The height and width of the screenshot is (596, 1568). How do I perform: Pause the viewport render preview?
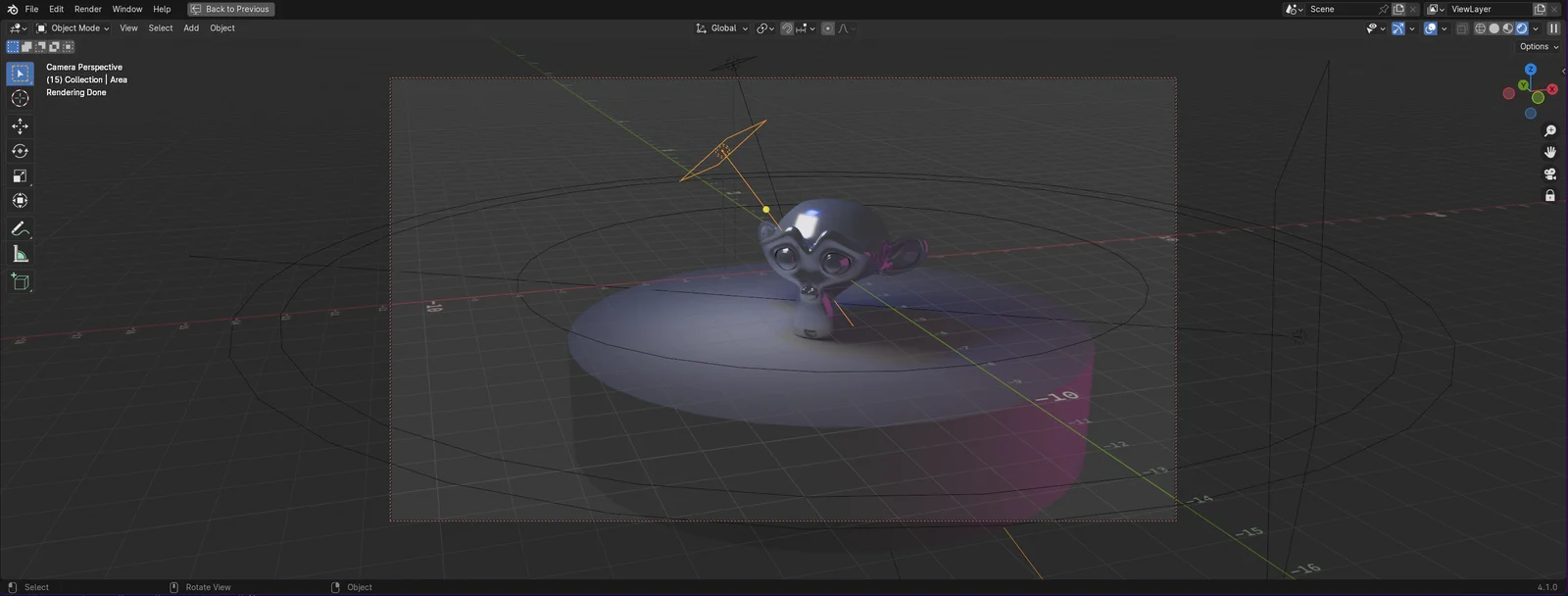pos(1553,28)
